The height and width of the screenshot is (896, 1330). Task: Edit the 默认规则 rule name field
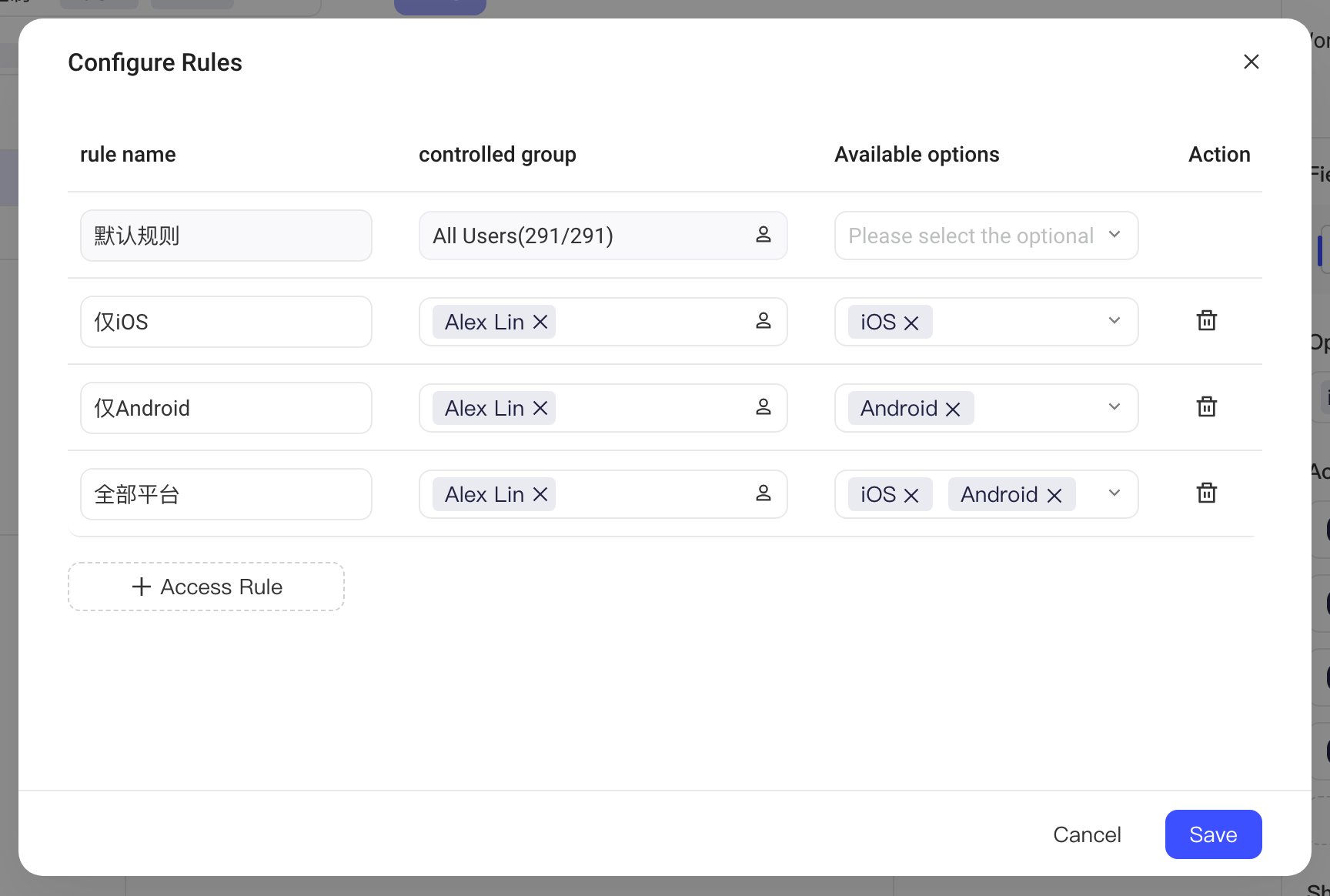coord(226,236)
